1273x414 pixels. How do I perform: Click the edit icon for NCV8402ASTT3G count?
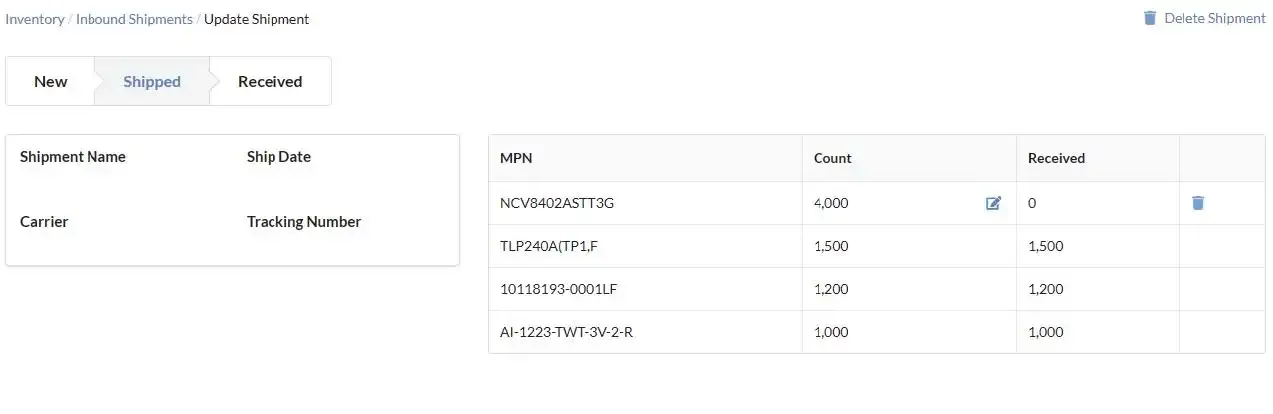[x=993, y=203]
